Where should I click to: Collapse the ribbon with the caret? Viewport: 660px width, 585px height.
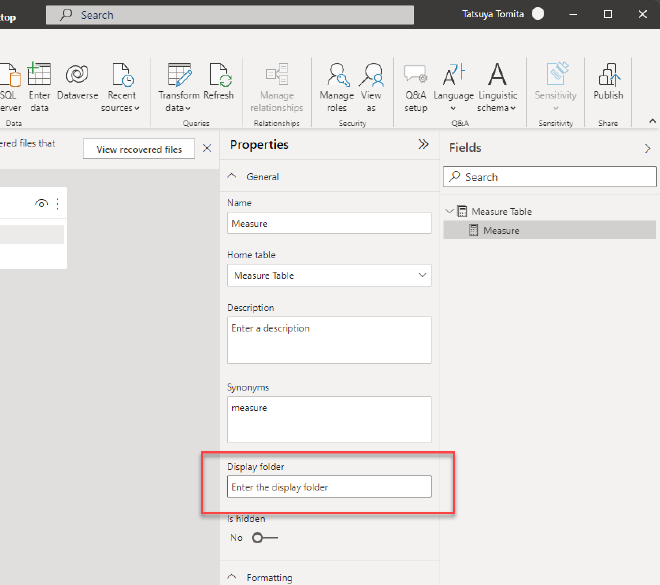click(652, 121)
